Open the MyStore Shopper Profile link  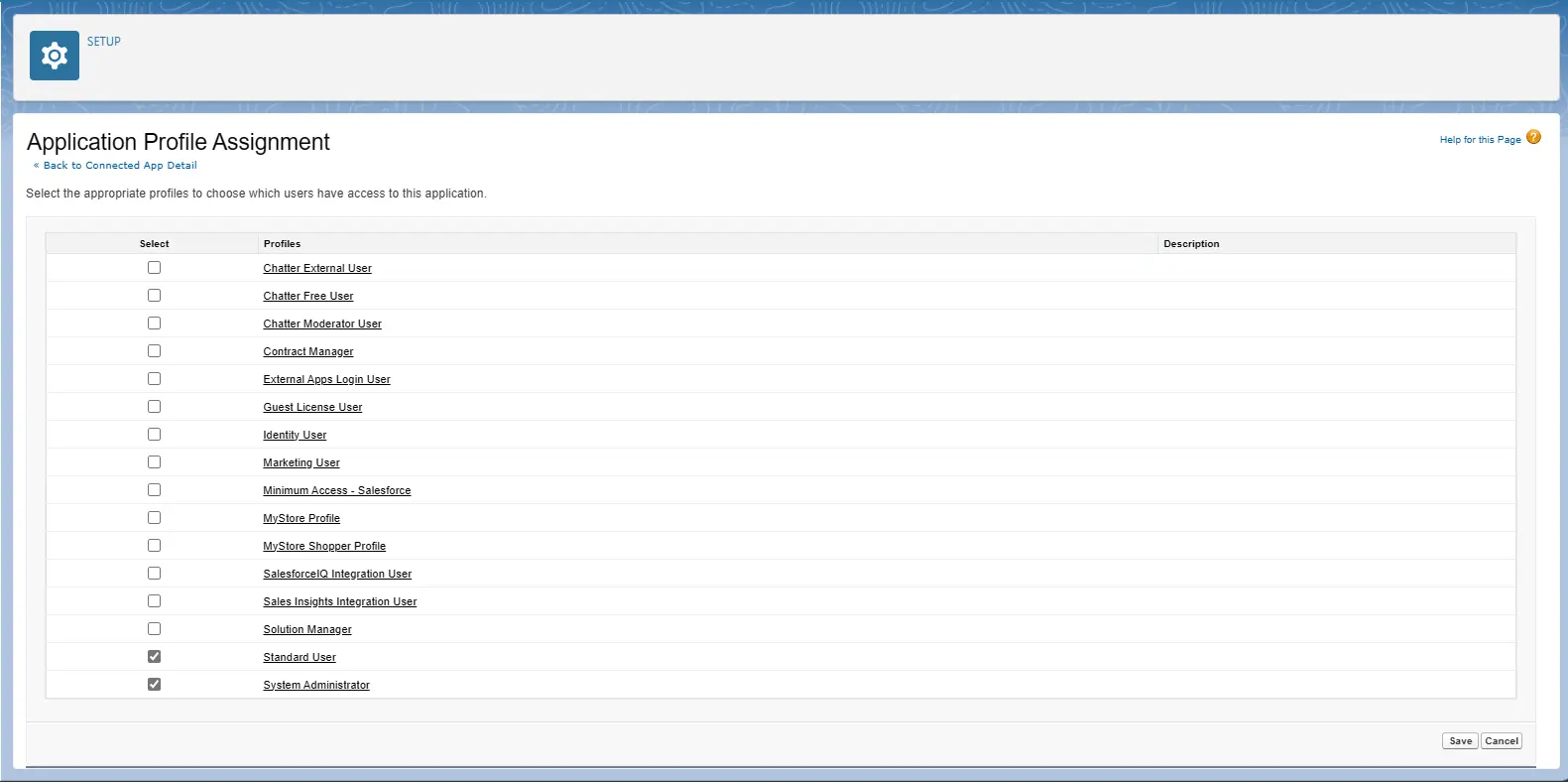click(324, 546)
